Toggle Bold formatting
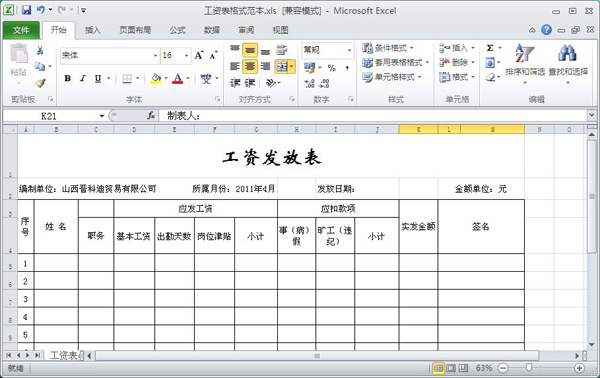Screen dimensions: 600x378 pos(68,78)
